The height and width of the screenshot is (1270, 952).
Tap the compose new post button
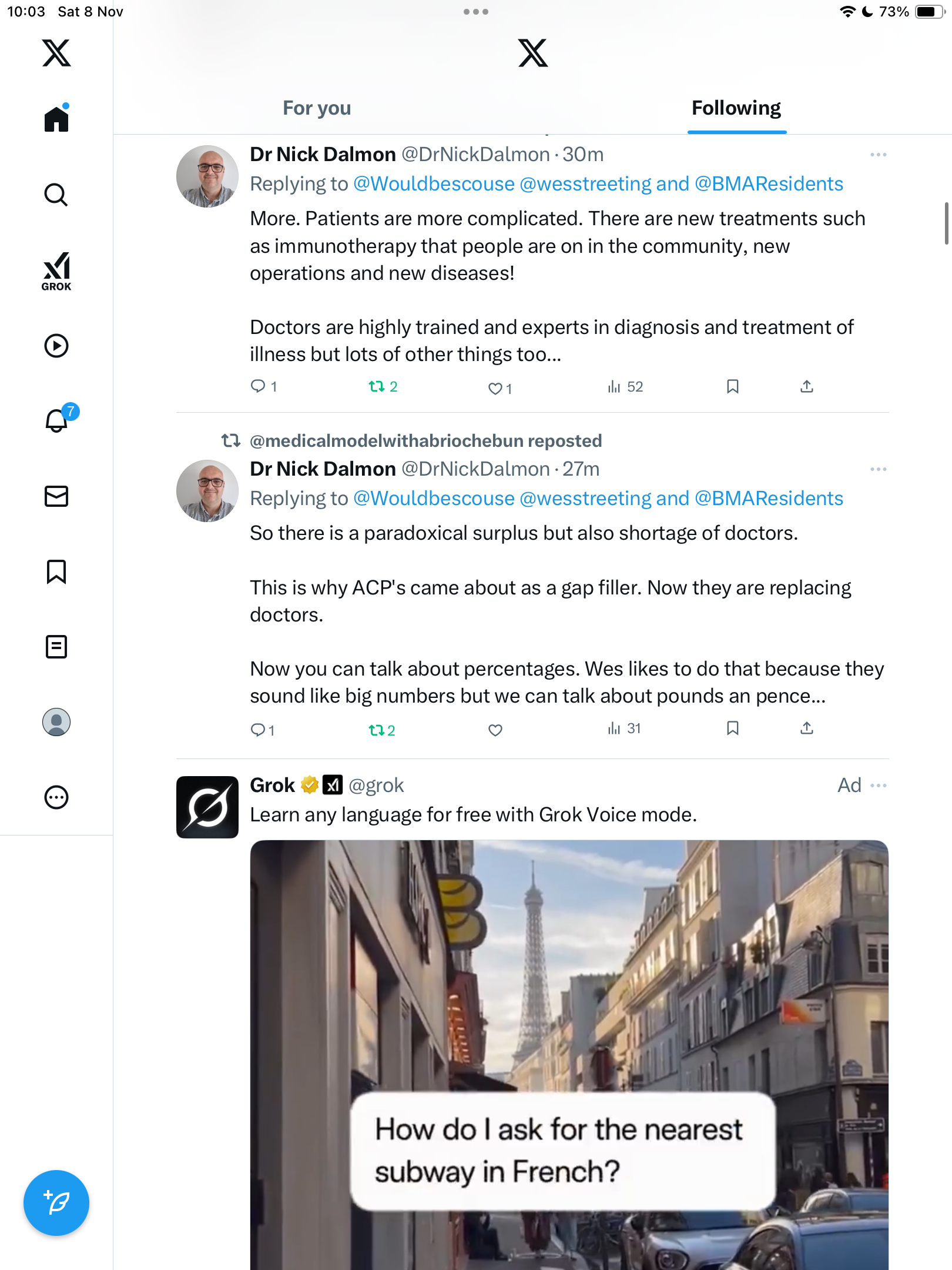click(56, 1203)
